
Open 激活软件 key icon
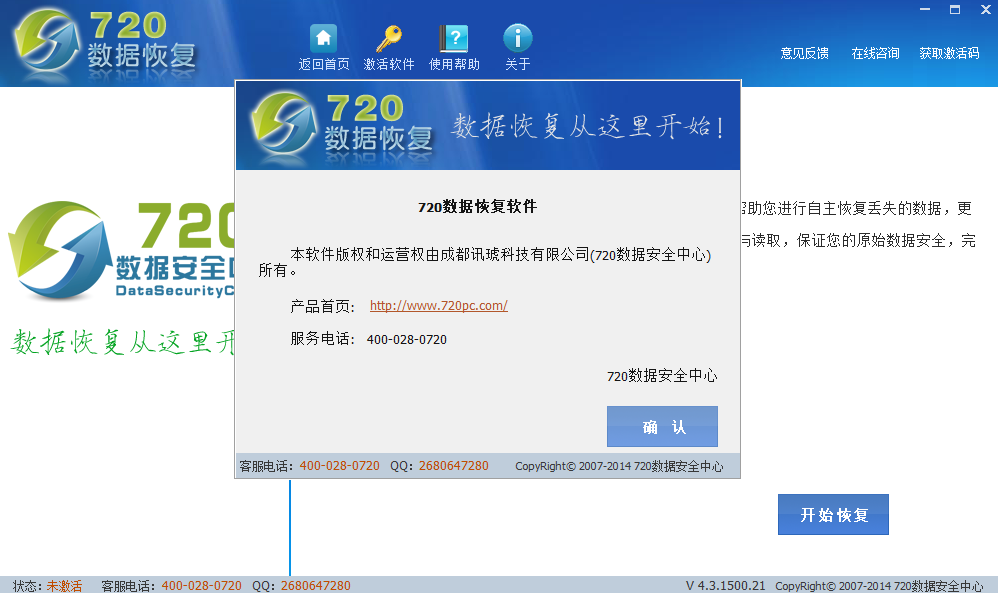tap(388, 38)
